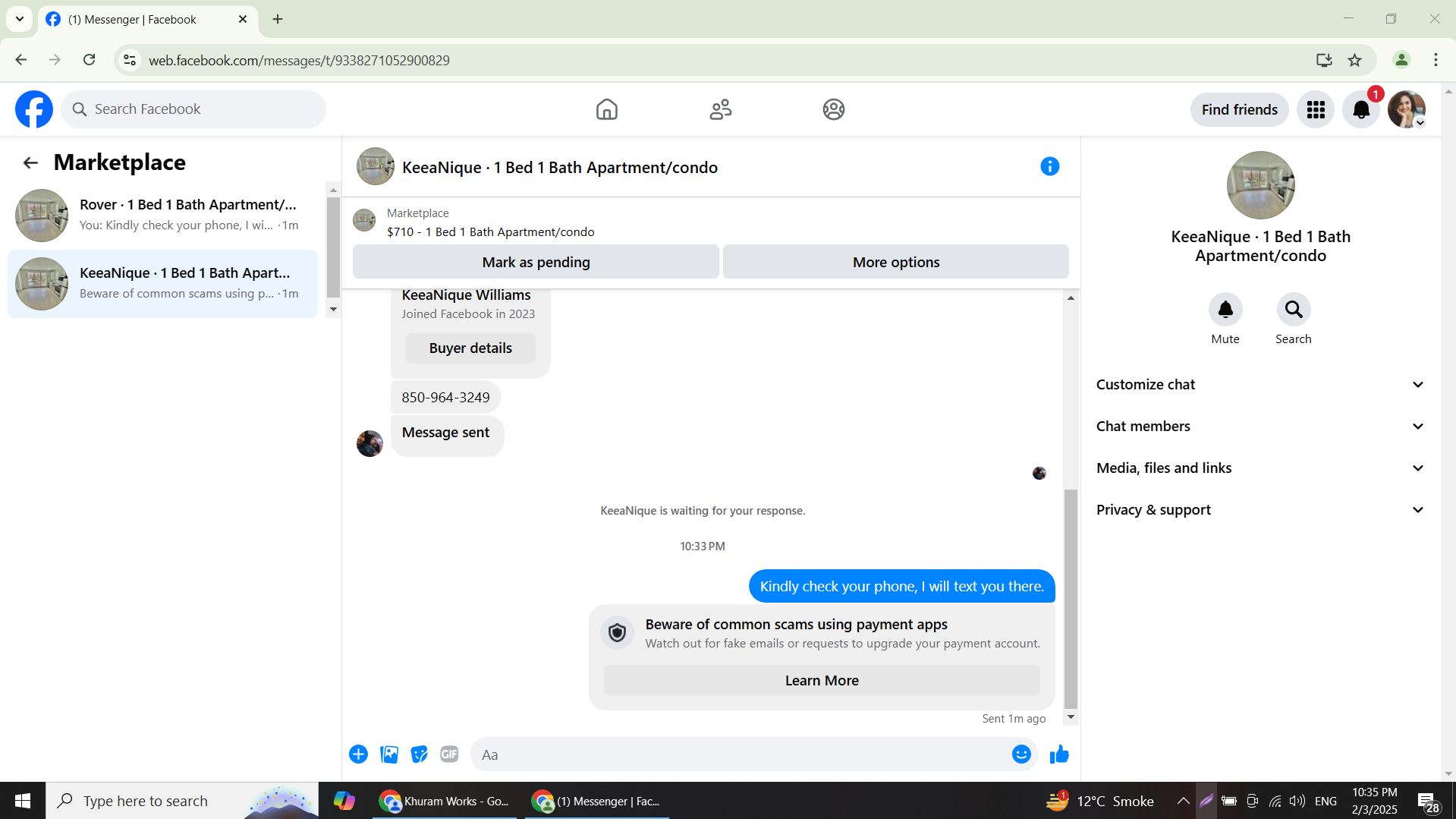The image size is (1456, 819).
Task: Open Buyer details
Action: click(470, 348)
